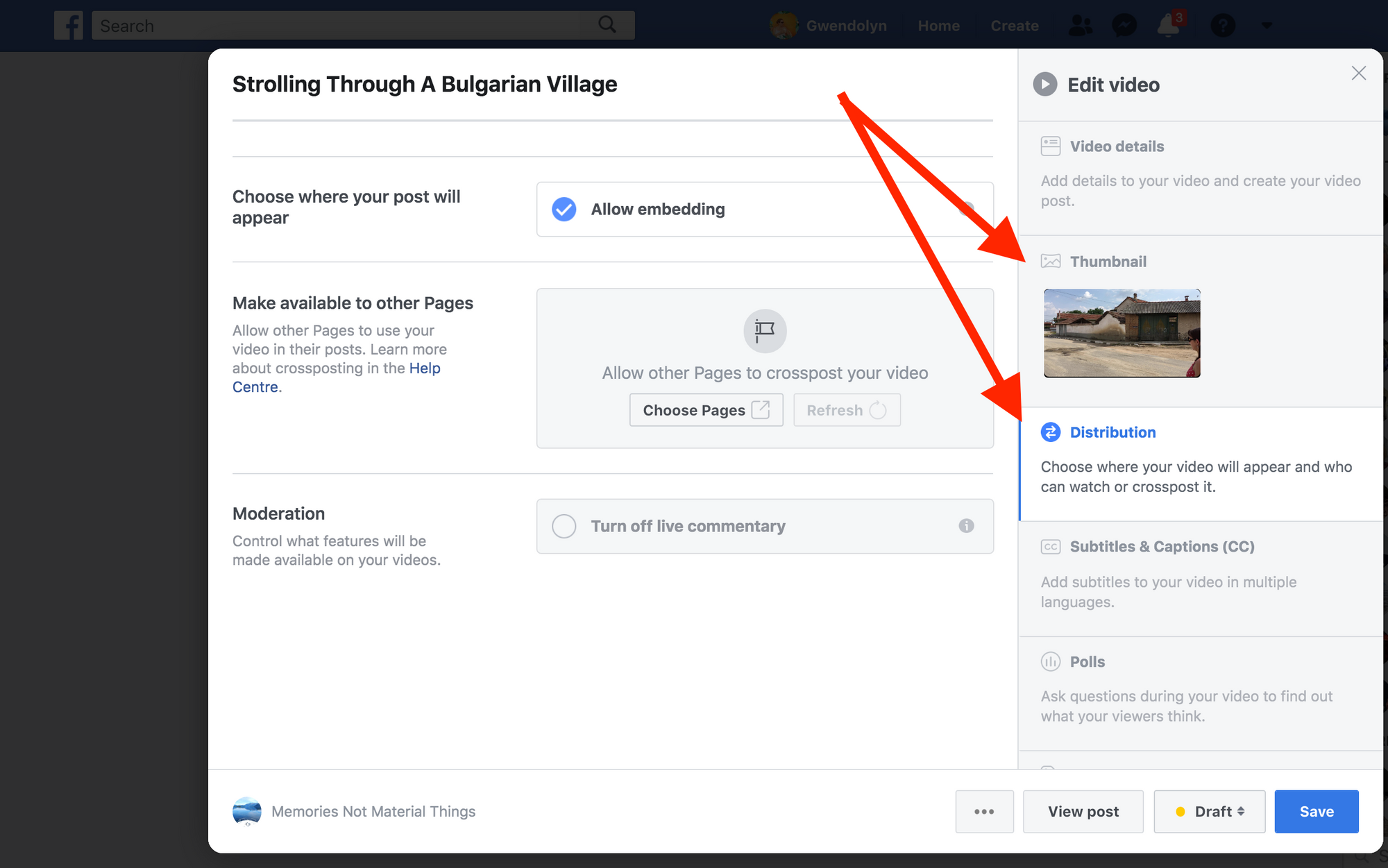Follow the Help Centre link
The height and width of the screenshot is (868, 1388).
(x=424, y=368)
